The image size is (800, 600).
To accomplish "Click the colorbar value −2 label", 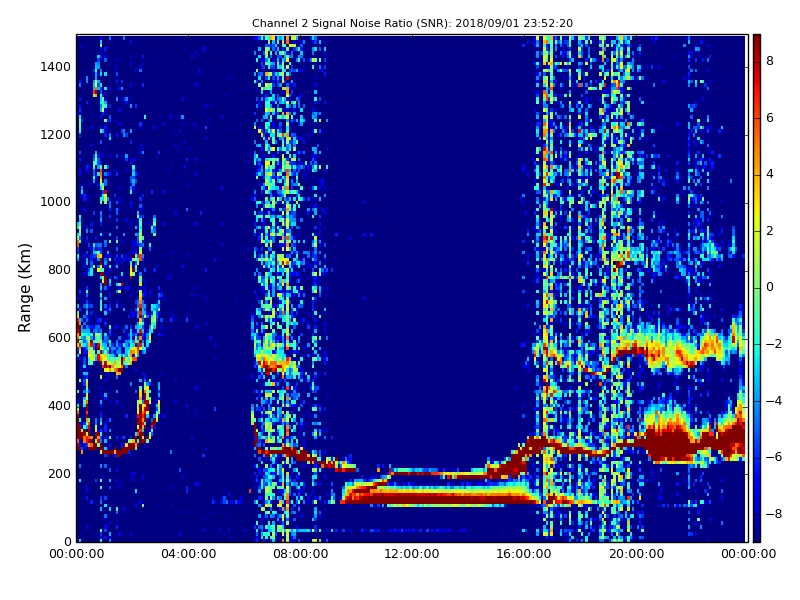I will 774,344.
